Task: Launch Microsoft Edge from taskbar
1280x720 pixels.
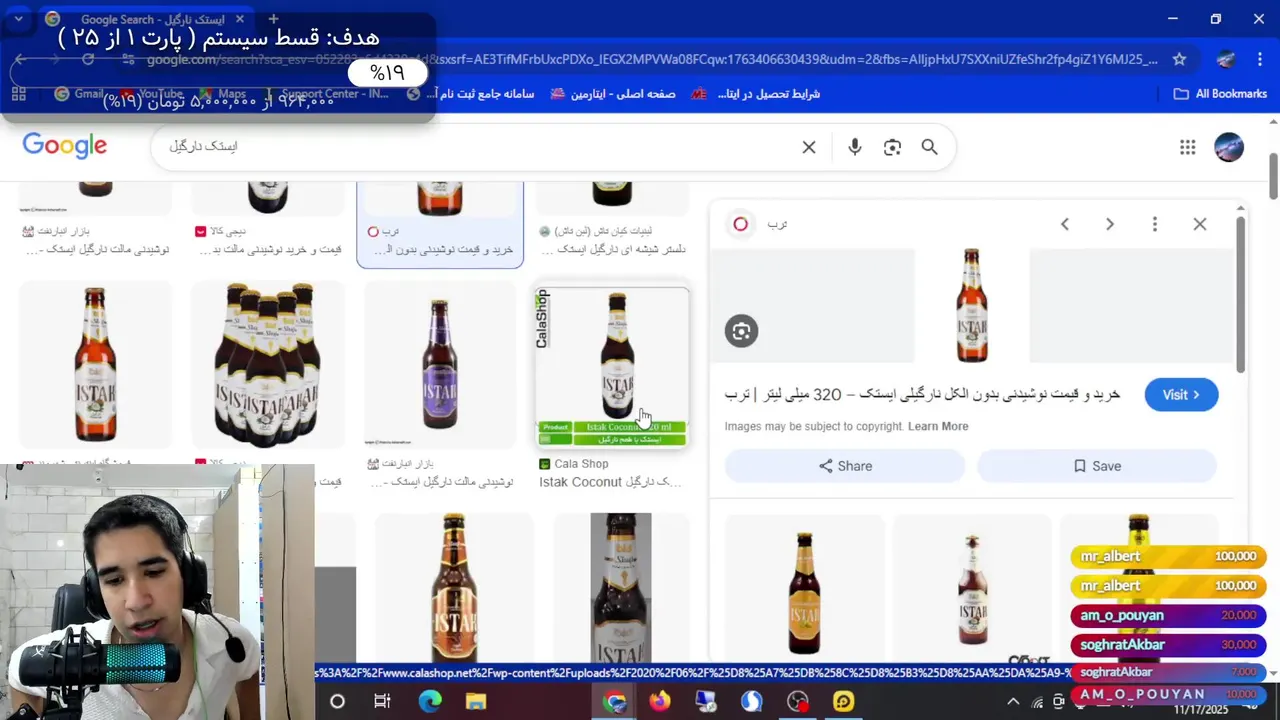Action: click(430, 701)
